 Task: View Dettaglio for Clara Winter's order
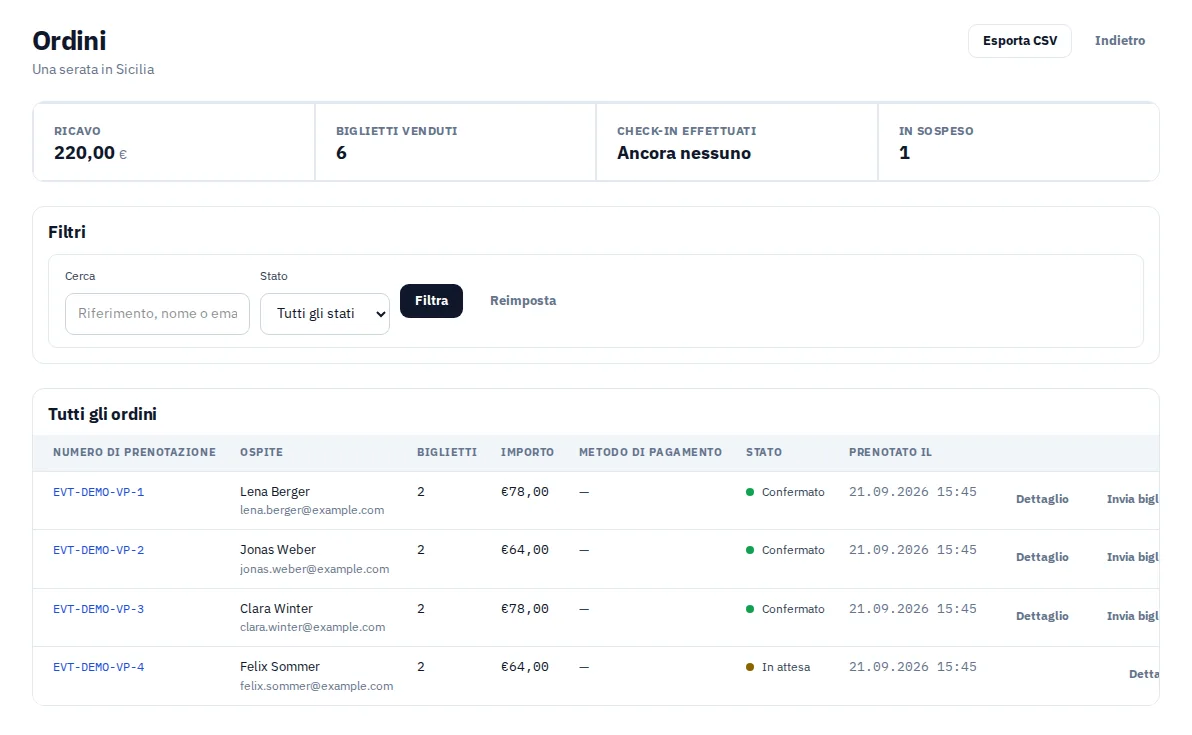click(1042, 616)
